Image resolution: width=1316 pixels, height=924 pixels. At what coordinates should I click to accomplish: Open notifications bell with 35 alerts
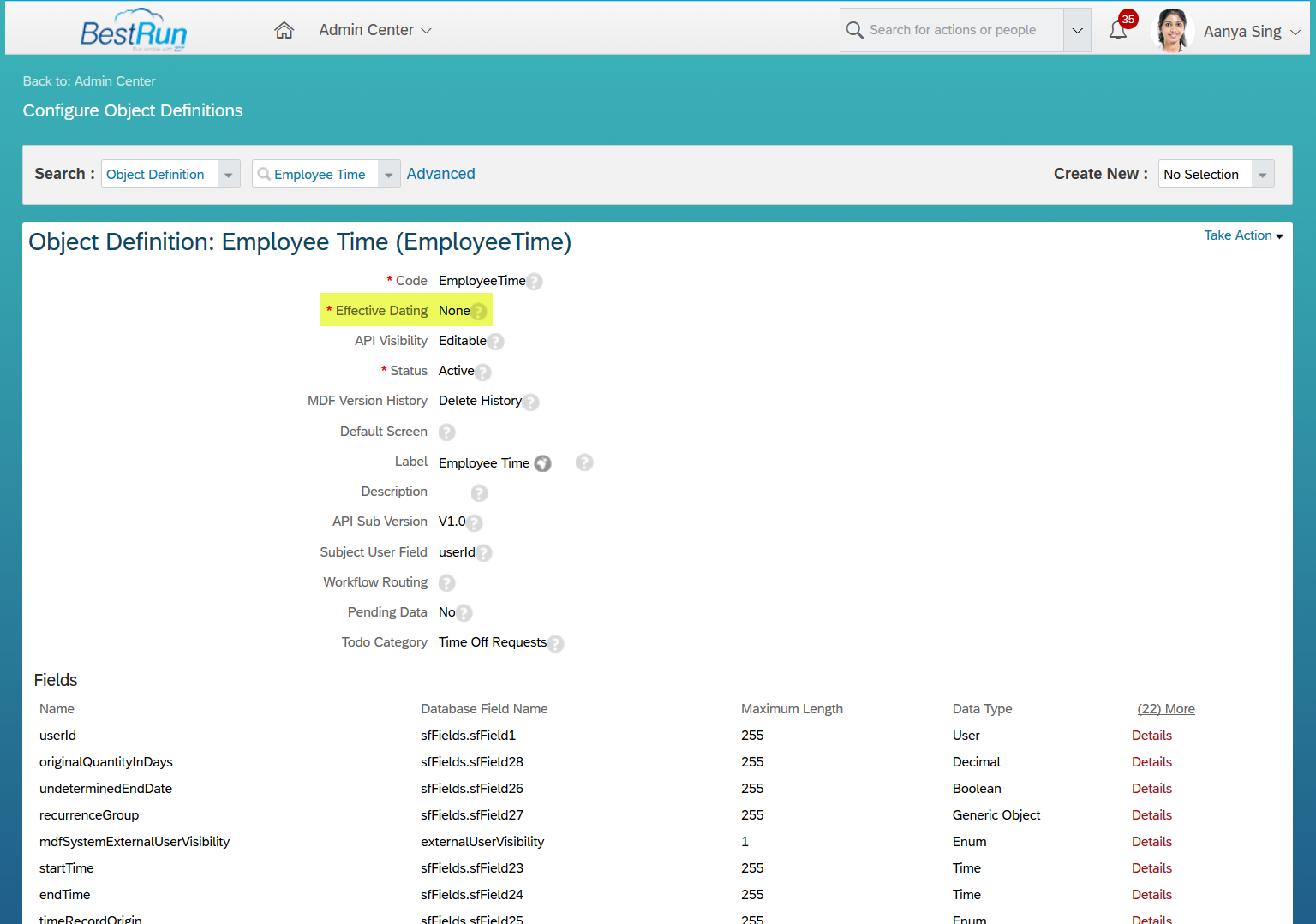pyautogui.click(x=1119, y=30)
